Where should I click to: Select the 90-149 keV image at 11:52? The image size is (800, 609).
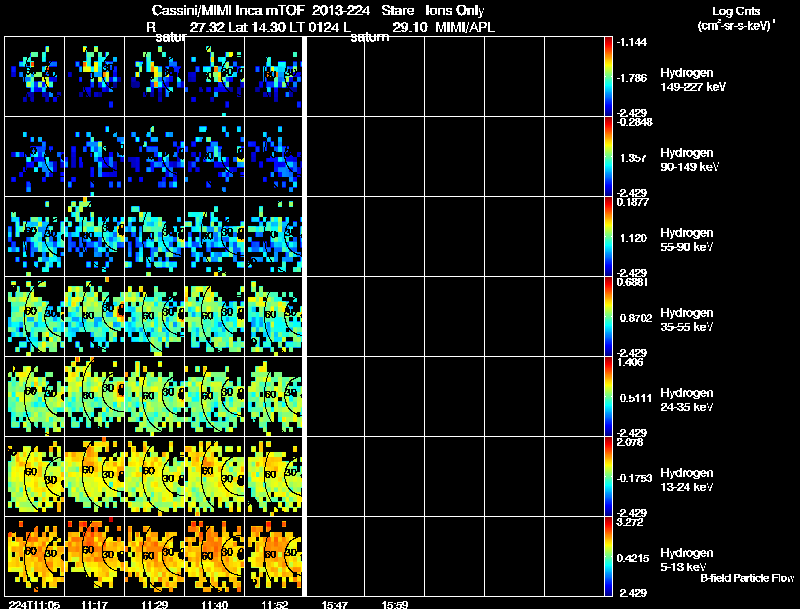tap(274, 156)
